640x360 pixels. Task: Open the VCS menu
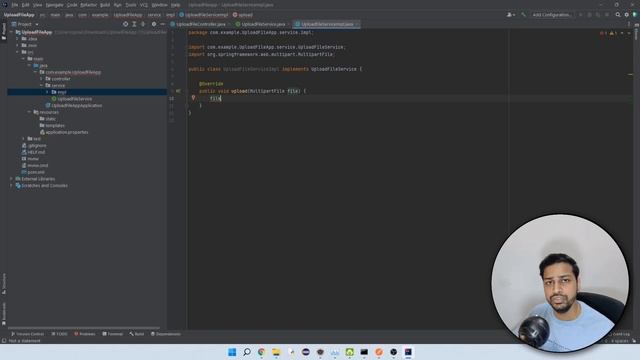pos(144,5)
